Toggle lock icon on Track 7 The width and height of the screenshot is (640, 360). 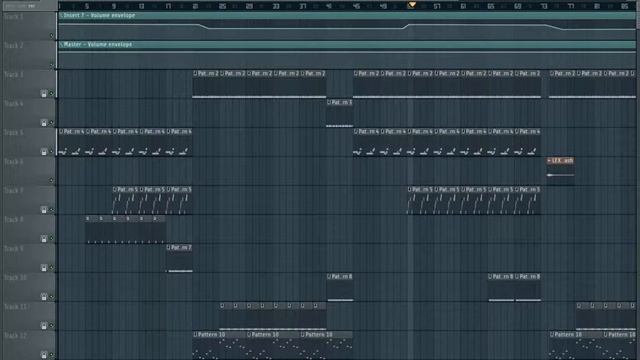44,210
